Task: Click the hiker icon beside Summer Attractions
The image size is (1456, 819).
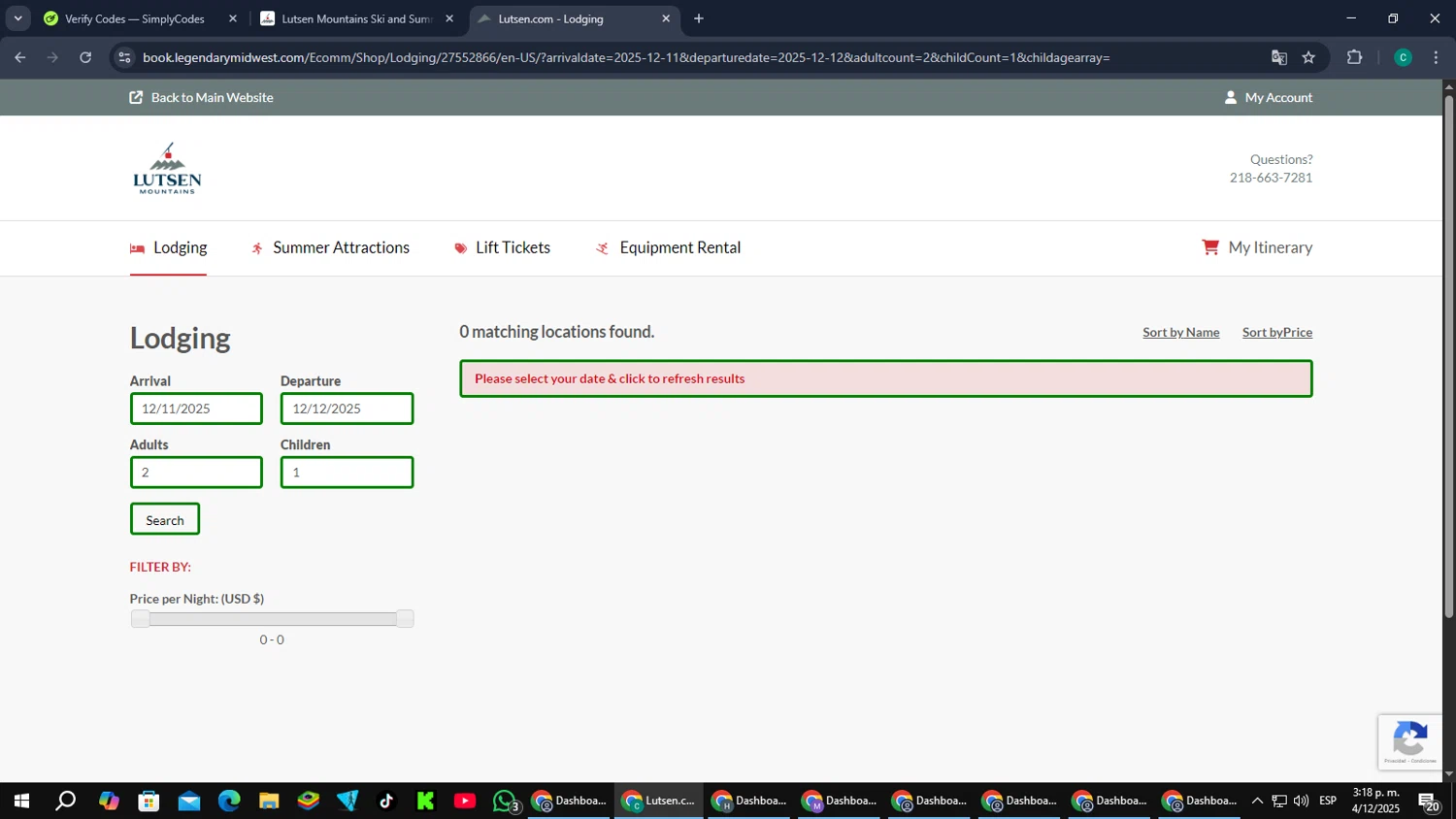Action: click(x=257, y=248)
